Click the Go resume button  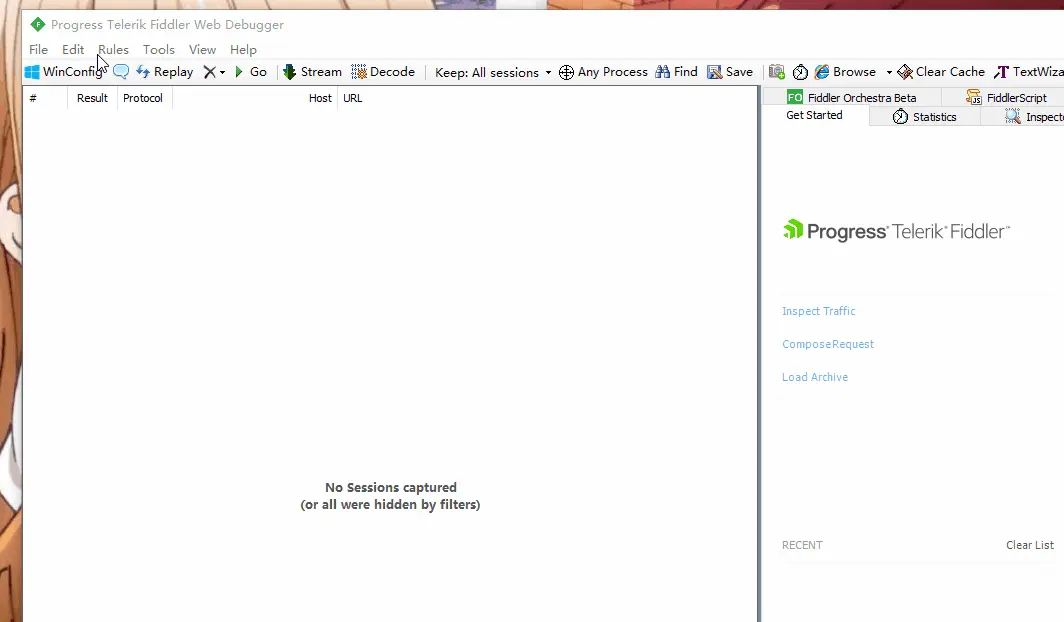pos(250,72)
